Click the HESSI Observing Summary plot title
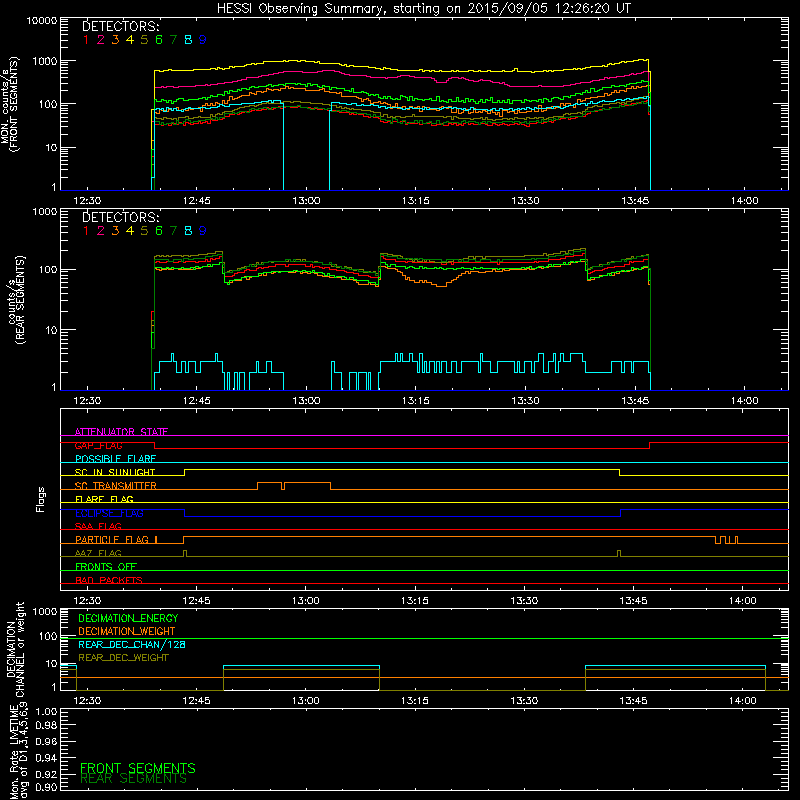This screenshot has width=800, height=800. [x=423, y=9]
